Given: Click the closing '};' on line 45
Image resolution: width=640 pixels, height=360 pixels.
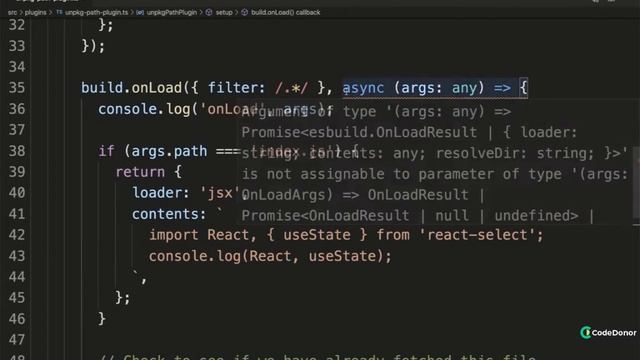Looking at the screenshot, I should [123, 298].
